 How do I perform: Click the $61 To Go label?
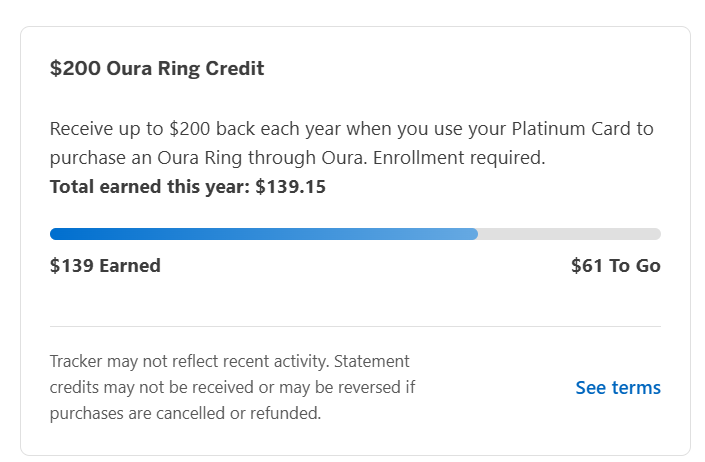tap(615, 266)
